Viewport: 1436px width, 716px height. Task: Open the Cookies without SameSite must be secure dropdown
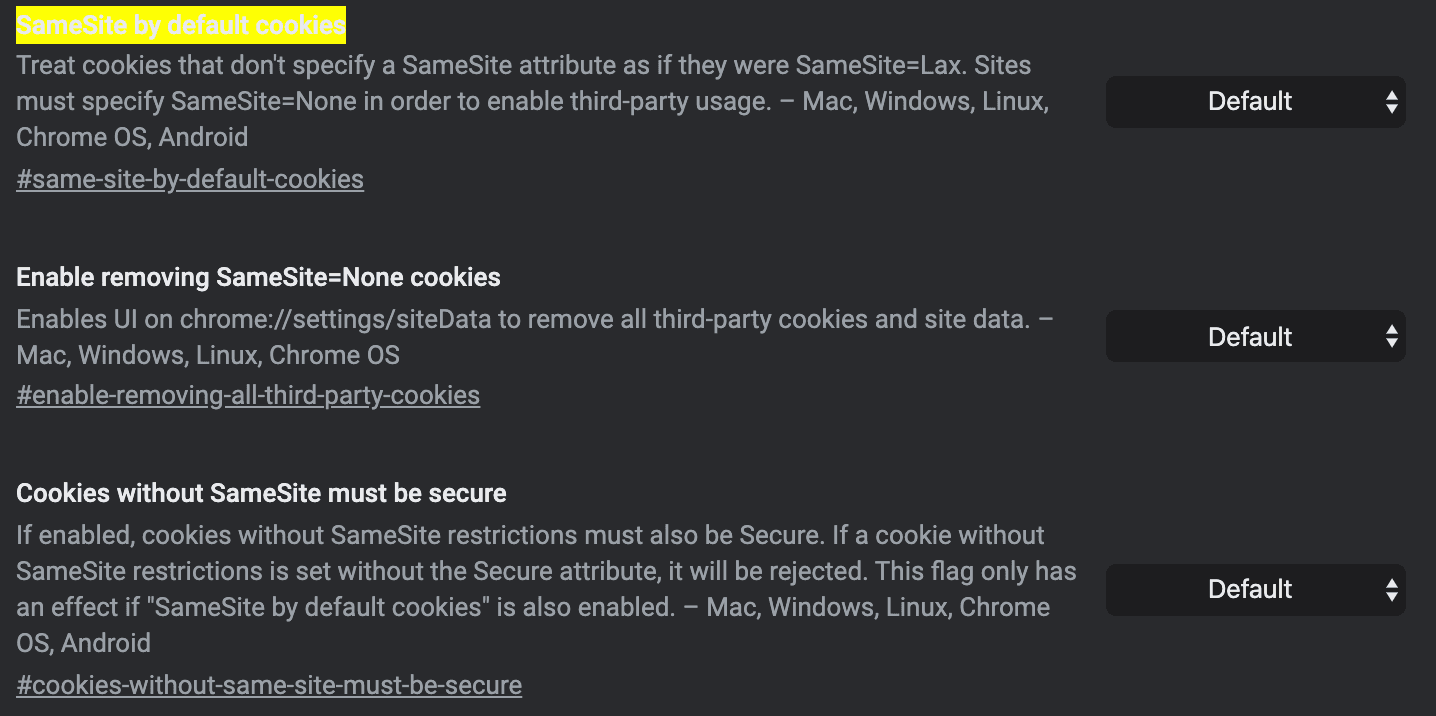click(x=1255, y=589)
